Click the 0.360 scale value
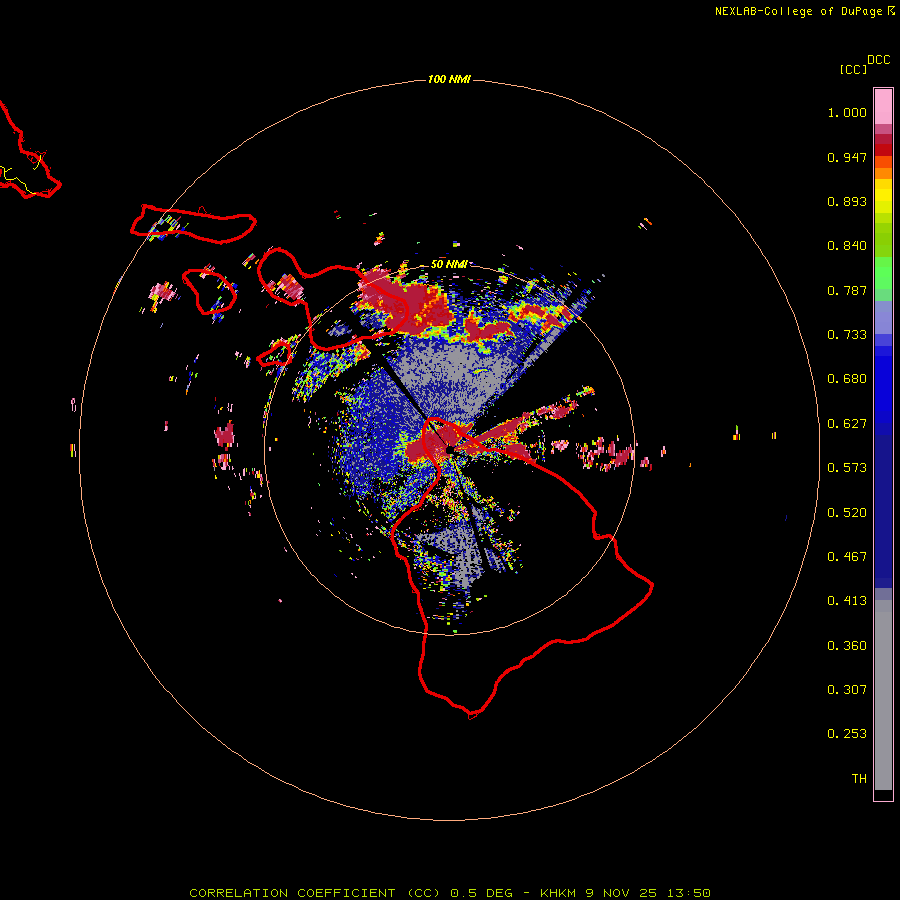900x900 pixels. point(847,646)
